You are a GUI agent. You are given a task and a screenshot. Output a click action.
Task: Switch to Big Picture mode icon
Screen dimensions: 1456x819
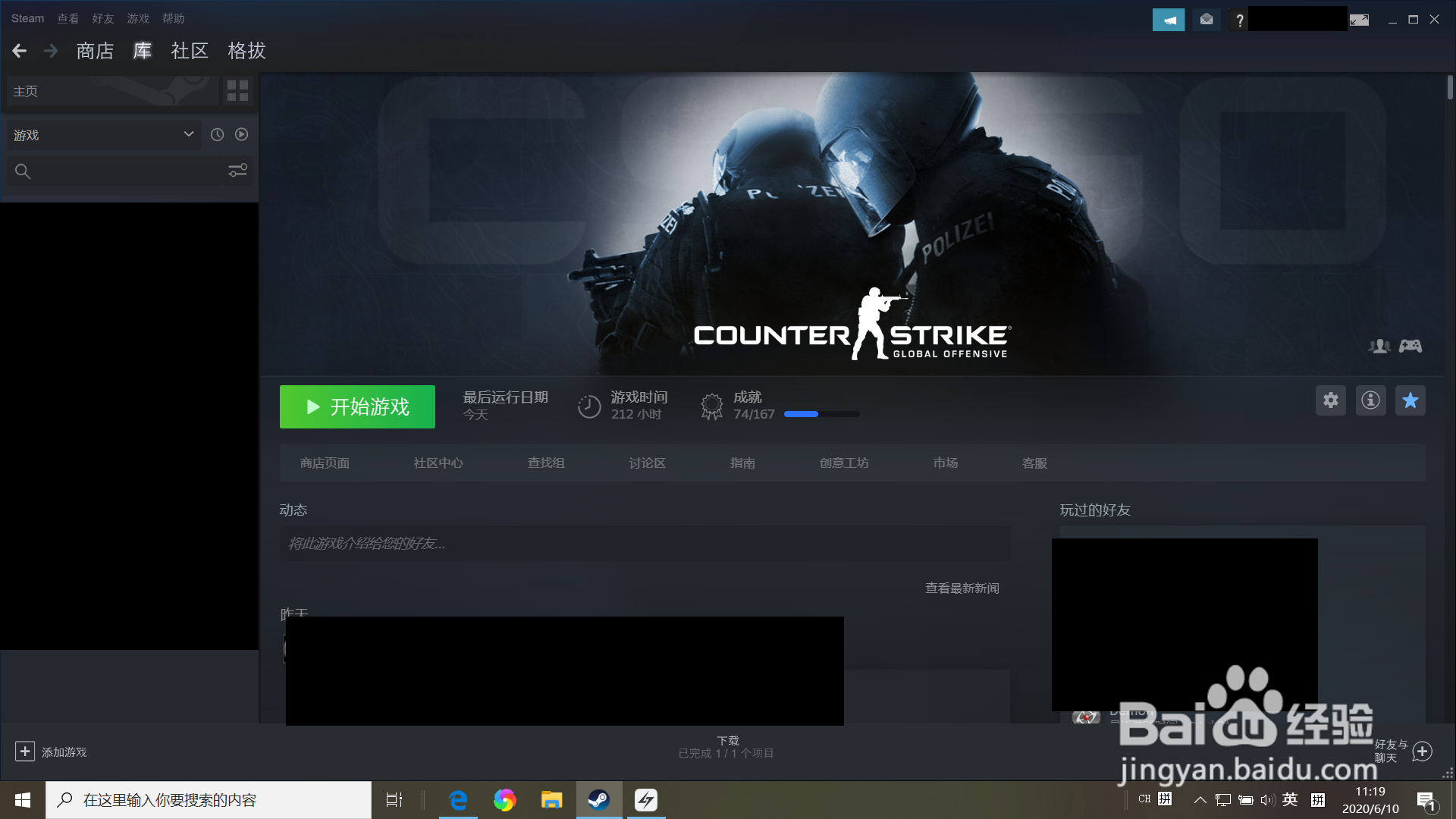click(1359, 20)
